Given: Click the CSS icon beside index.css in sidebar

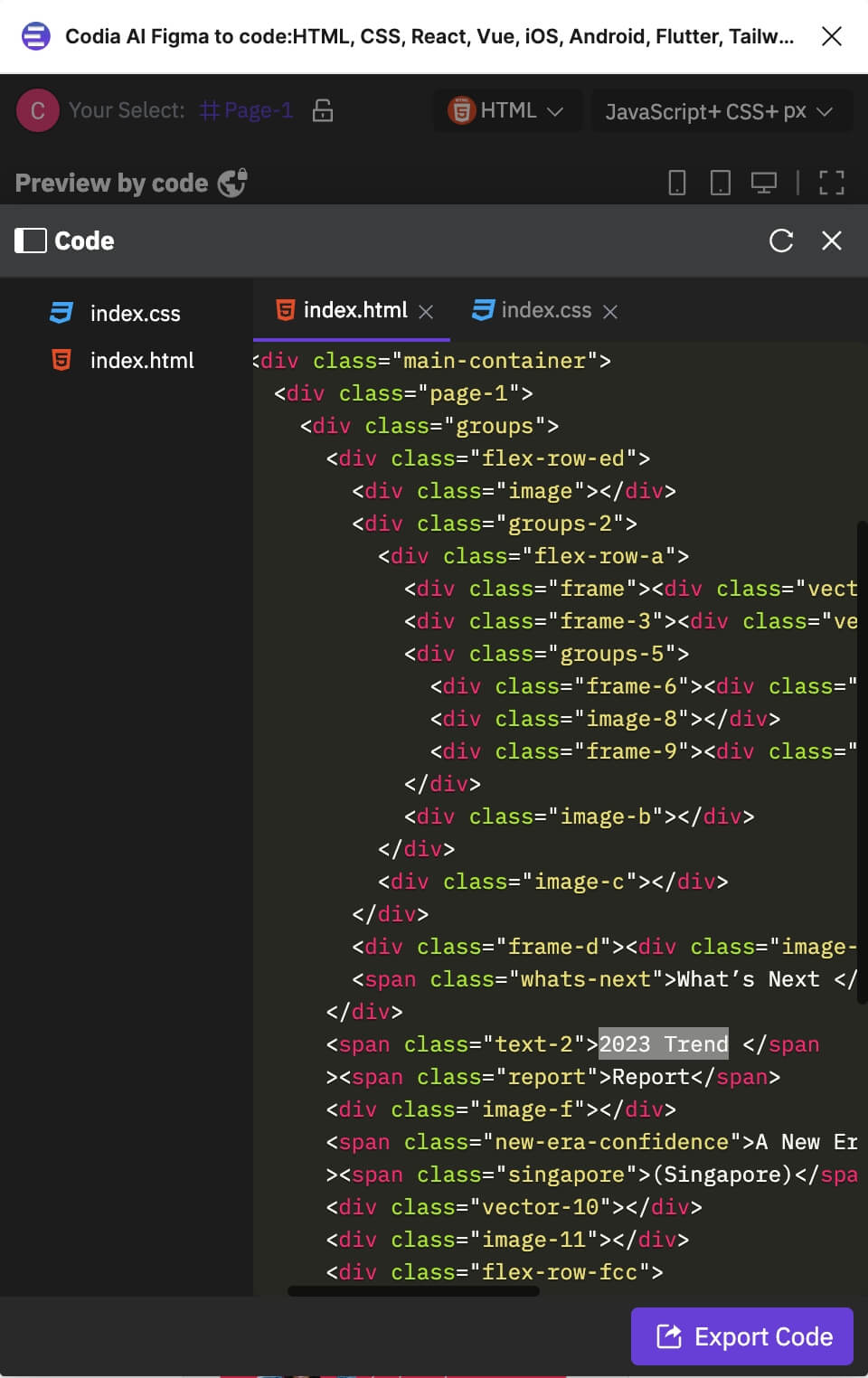Looking at the screenshot, I should point(61,313).
